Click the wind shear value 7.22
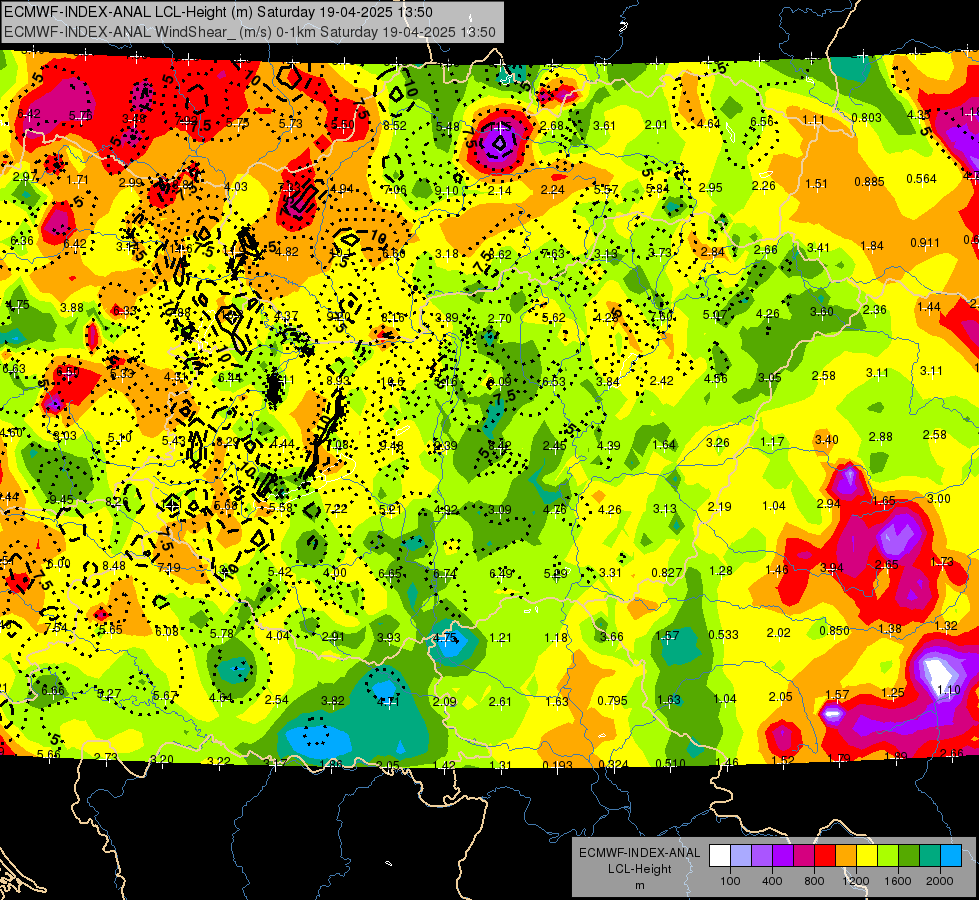This screenshot has height=900, width=979. pyautogui.click(x=336, y=508)
